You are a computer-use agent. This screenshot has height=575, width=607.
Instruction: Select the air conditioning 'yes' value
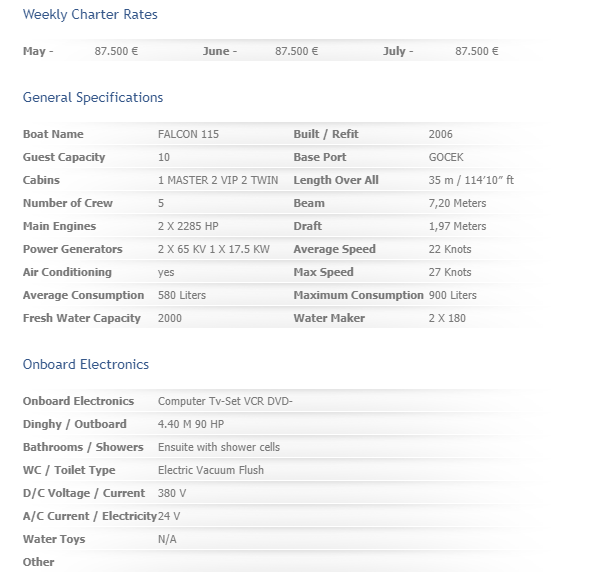click(x=166, y=273)
